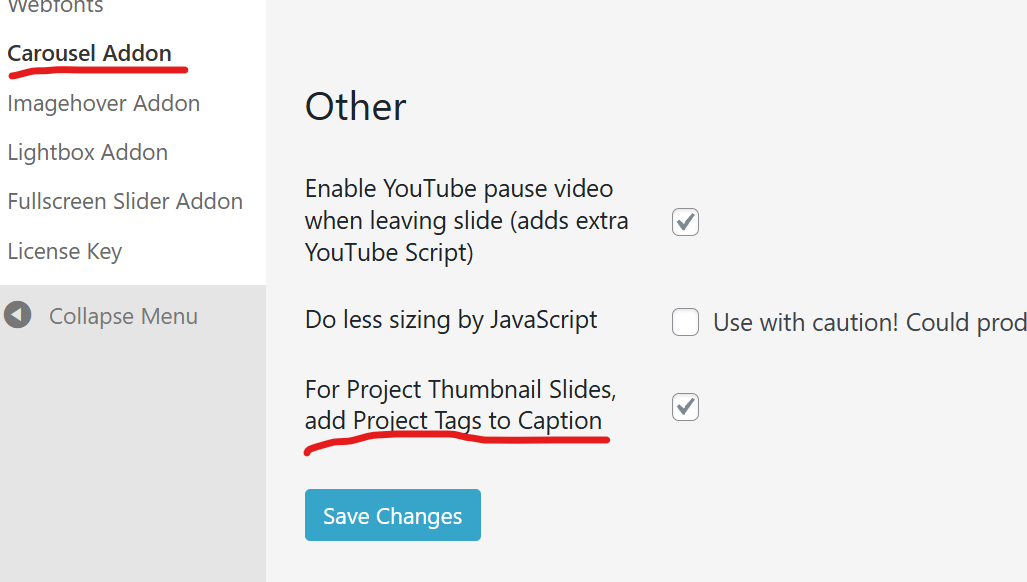Viewport: 1027px width, 582px height.
Task: Open the Webfonts menu item
Action: [55, 7]
